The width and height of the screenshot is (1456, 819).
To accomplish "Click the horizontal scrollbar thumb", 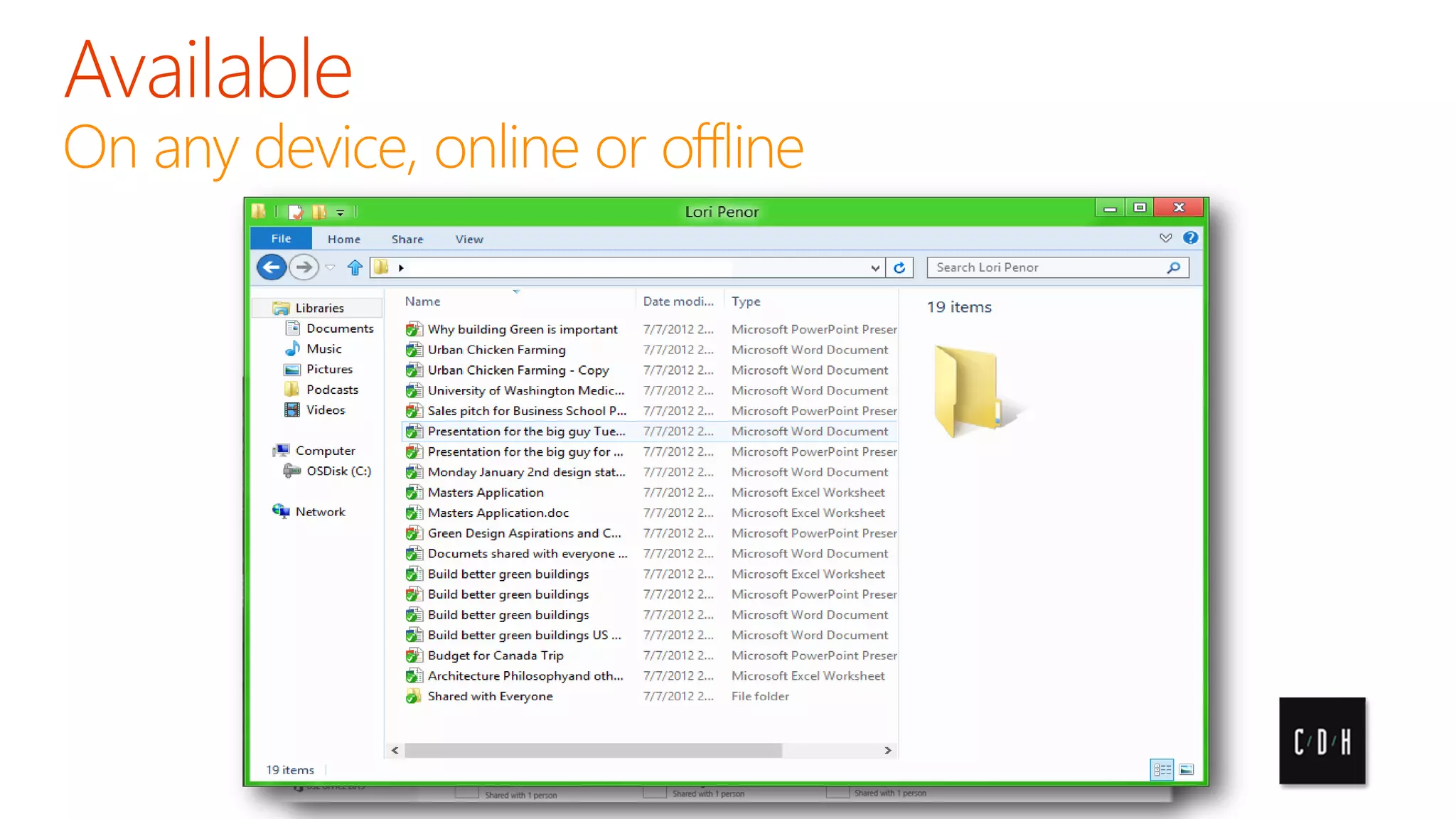I will coord(593,751).
